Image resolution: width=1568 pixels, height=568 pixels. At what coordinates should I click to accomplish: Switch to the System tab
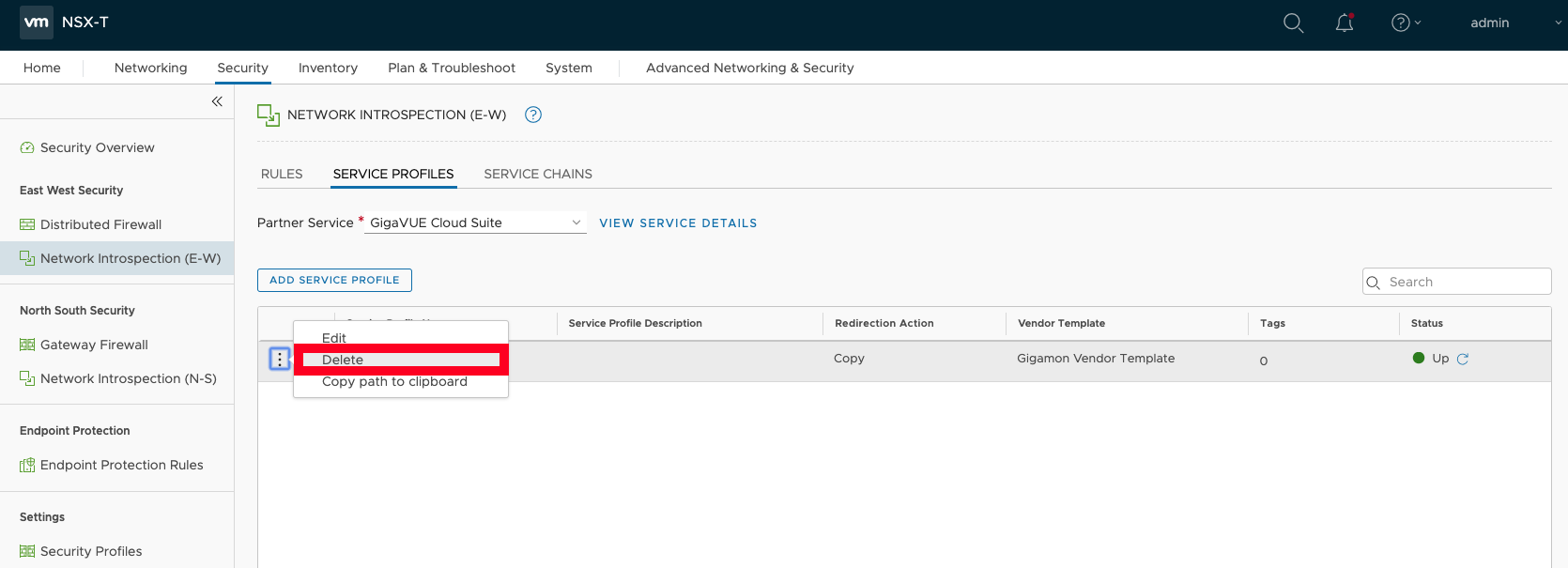(x=569, y=68)
